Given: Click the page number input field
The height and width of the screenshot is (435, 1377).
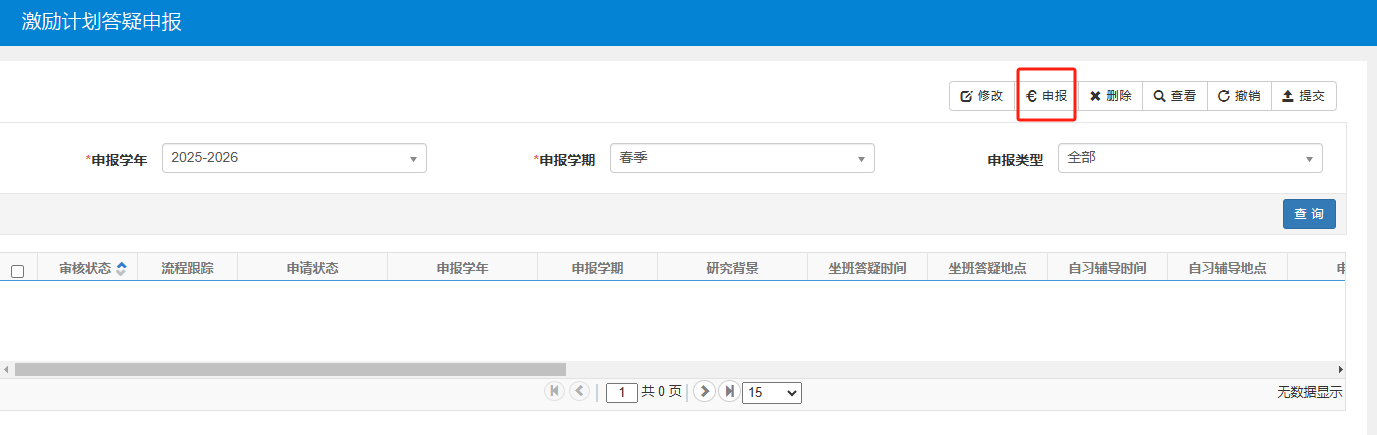Looking at the screenshot, I should tap(622, 393).
